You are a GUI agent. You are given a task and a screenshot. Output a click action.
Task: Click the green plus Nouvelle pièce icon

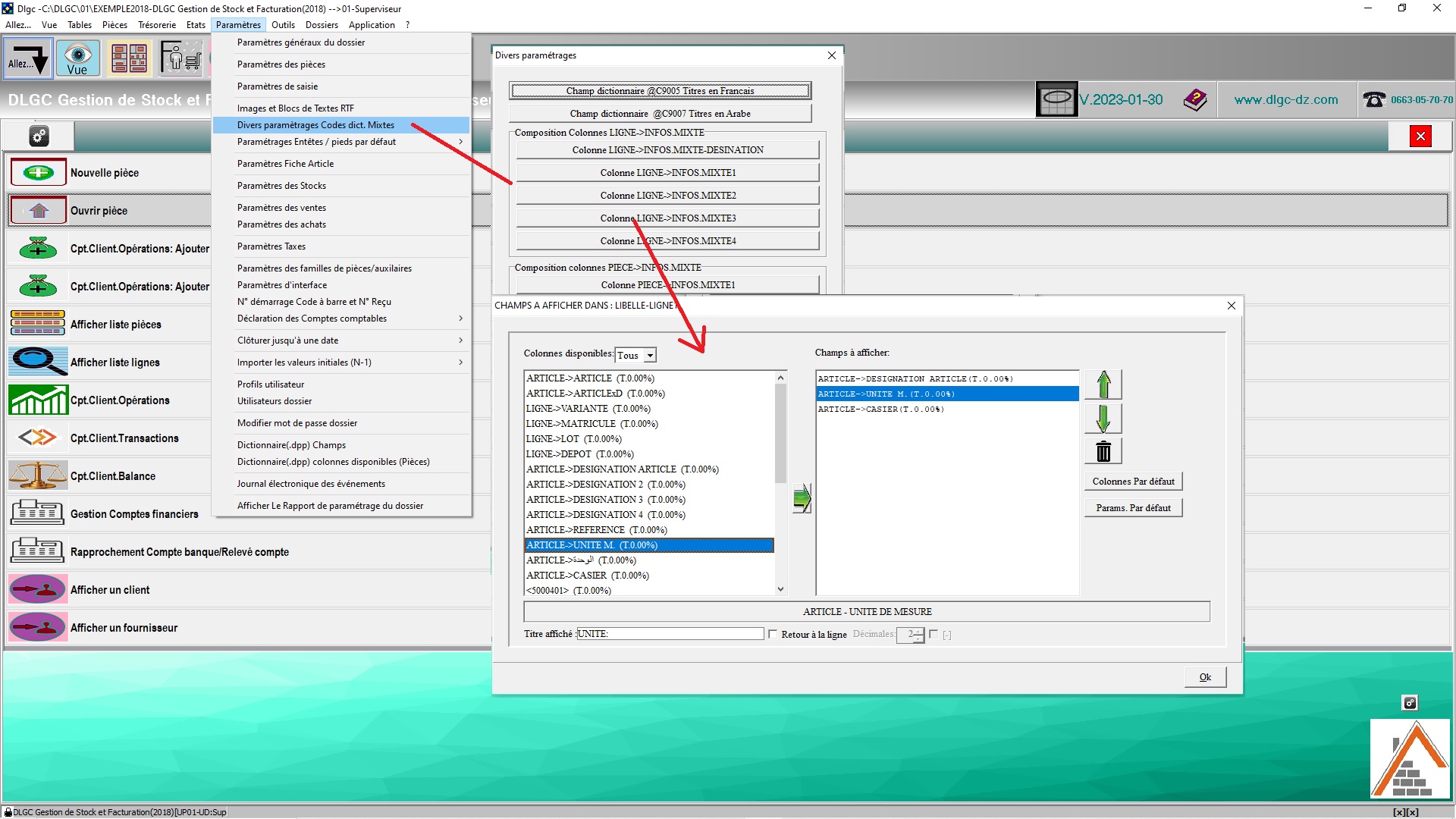[x=38, y=173]
